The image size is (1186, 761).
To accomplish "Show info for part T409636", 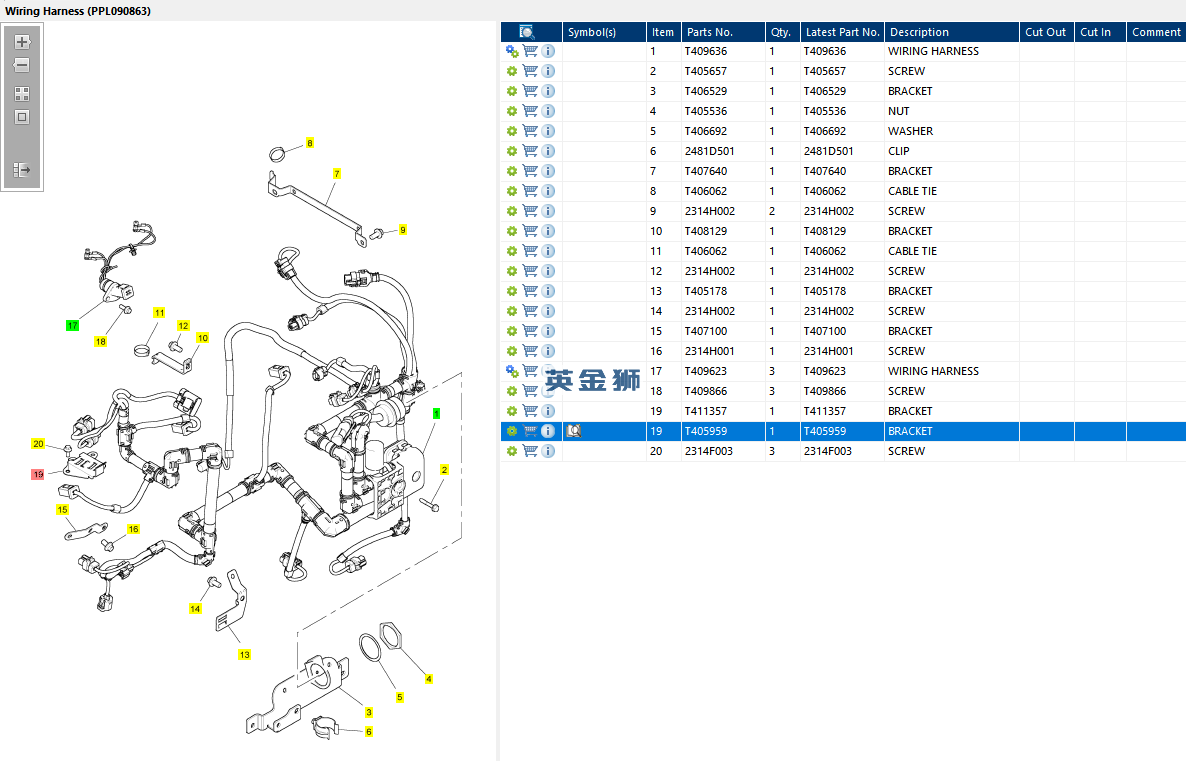I will 548,51.
